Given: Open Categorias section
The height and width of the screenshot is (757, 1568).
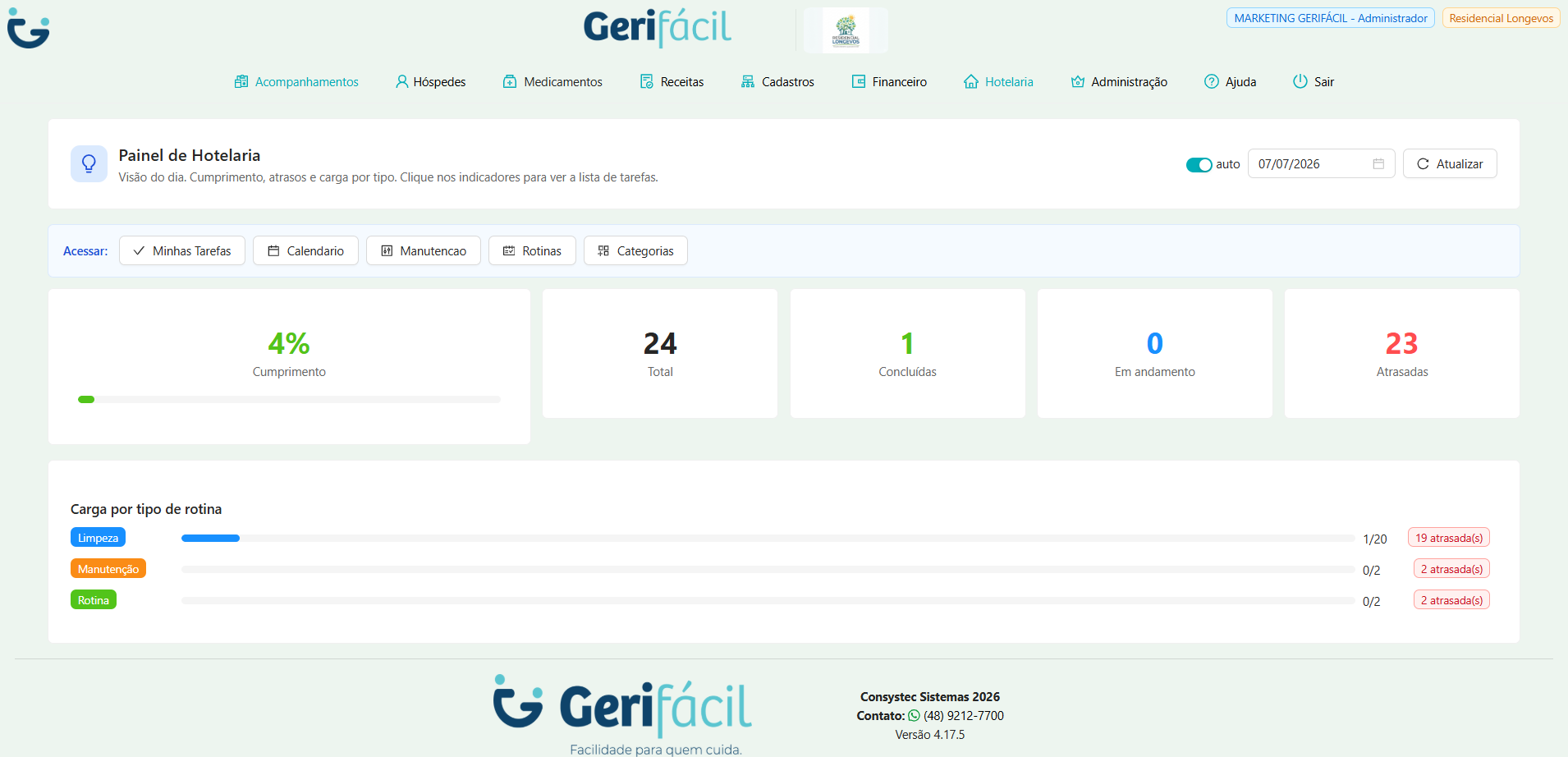Looking at the screenshot, I should coord(635,250).
